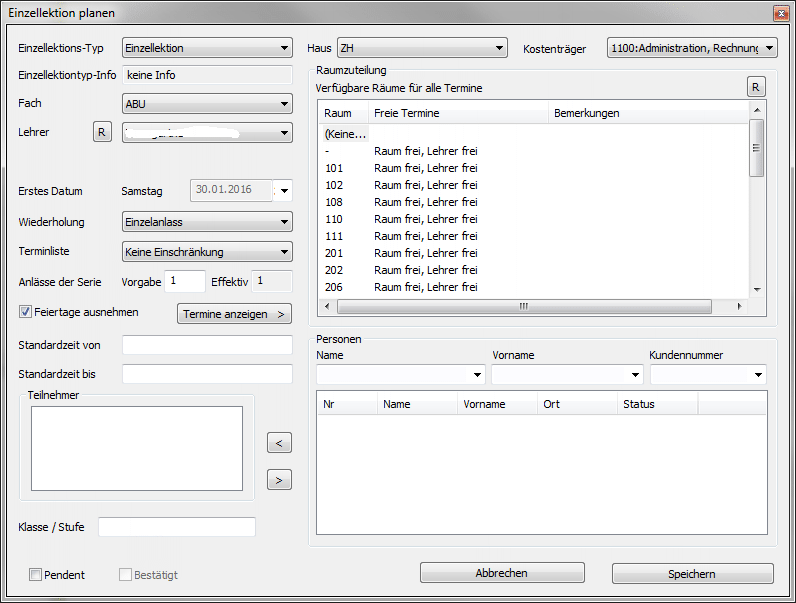Click the Termine anzeigen button
Screen dimensions: 796x603
(x=234, y=314)
